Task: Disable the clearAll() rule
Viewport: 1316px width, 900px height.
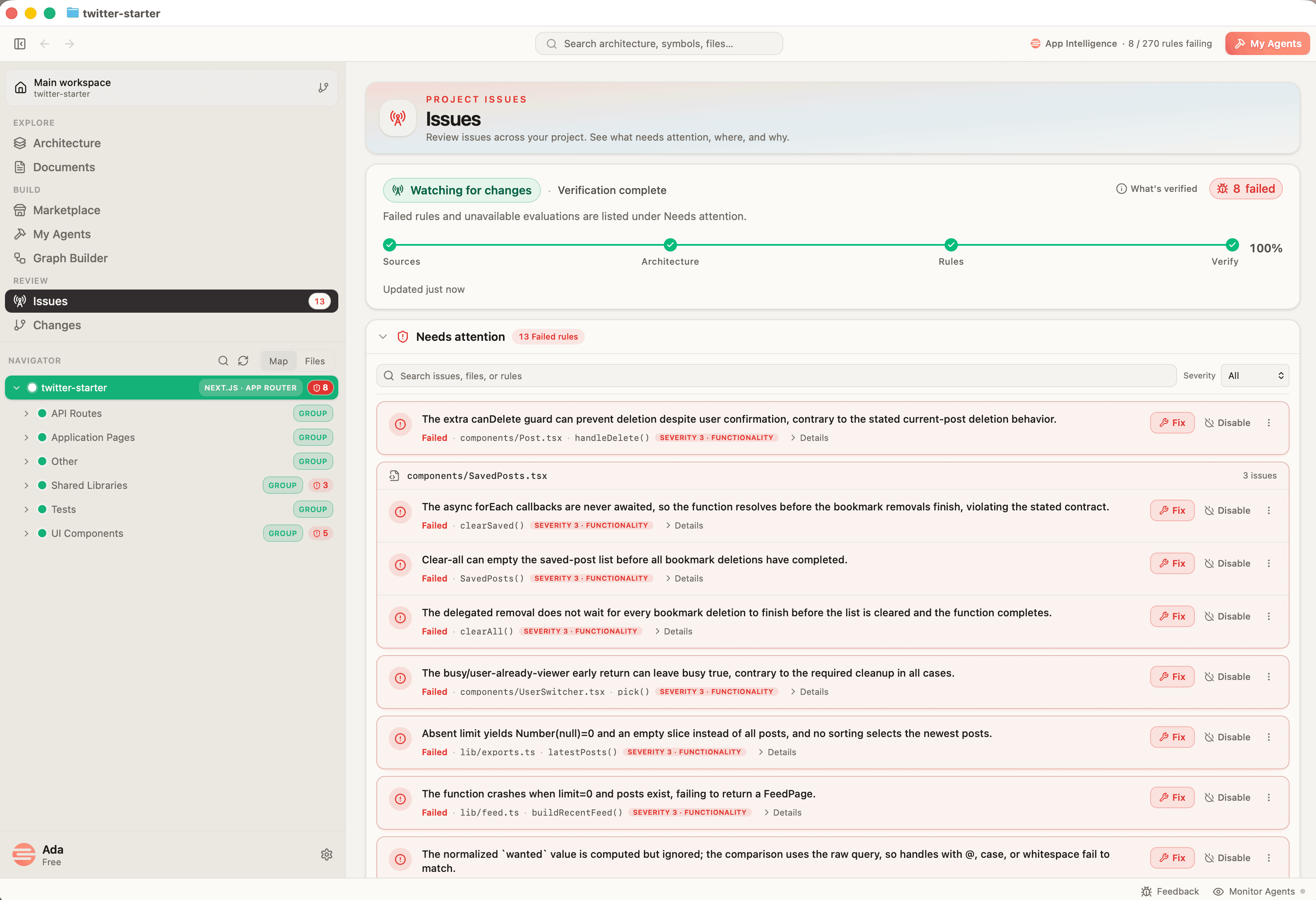Action: pos(1227,616)
